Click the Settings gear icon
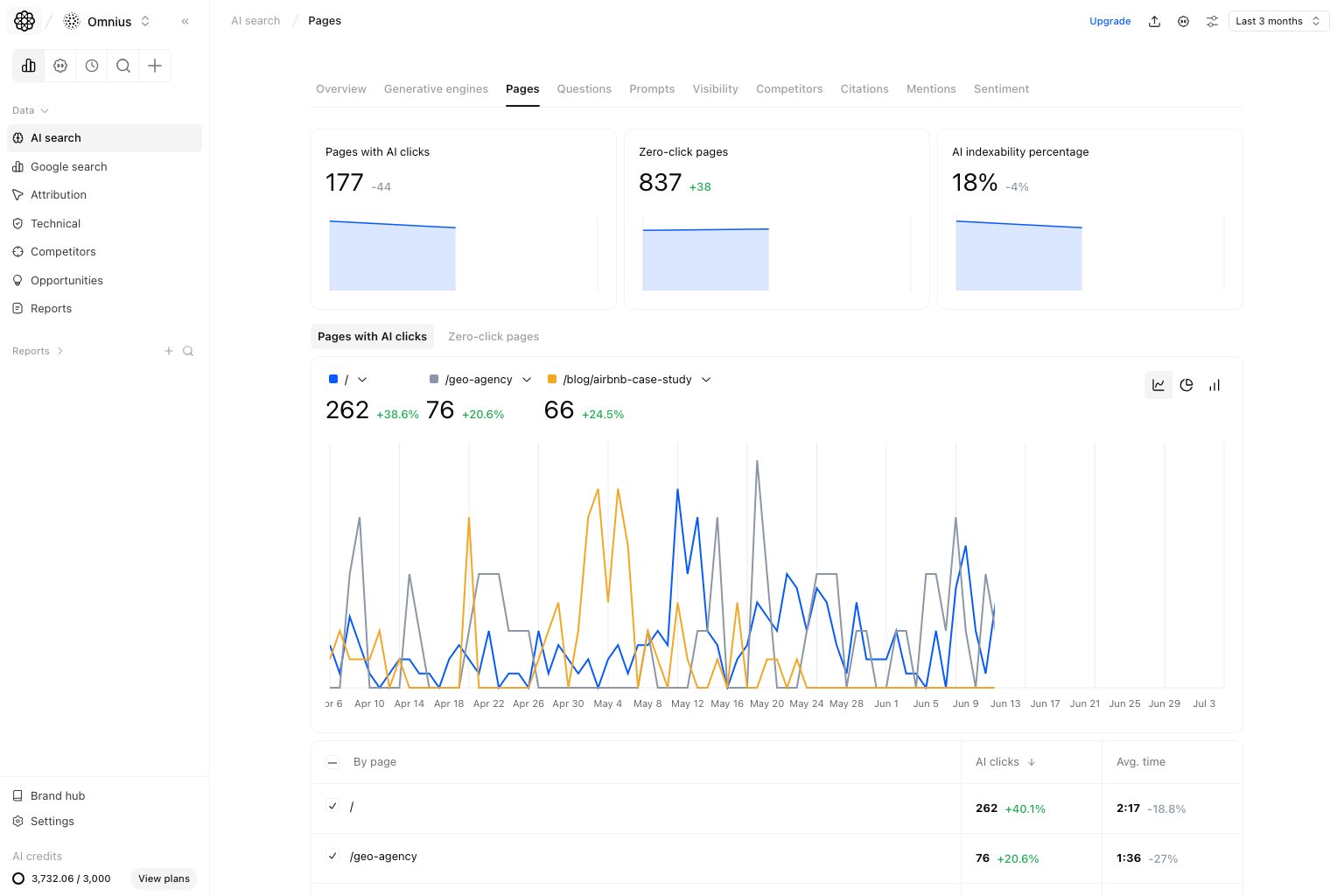The image size is (1344, 896). pyautogui.click(x=17, y=822)
